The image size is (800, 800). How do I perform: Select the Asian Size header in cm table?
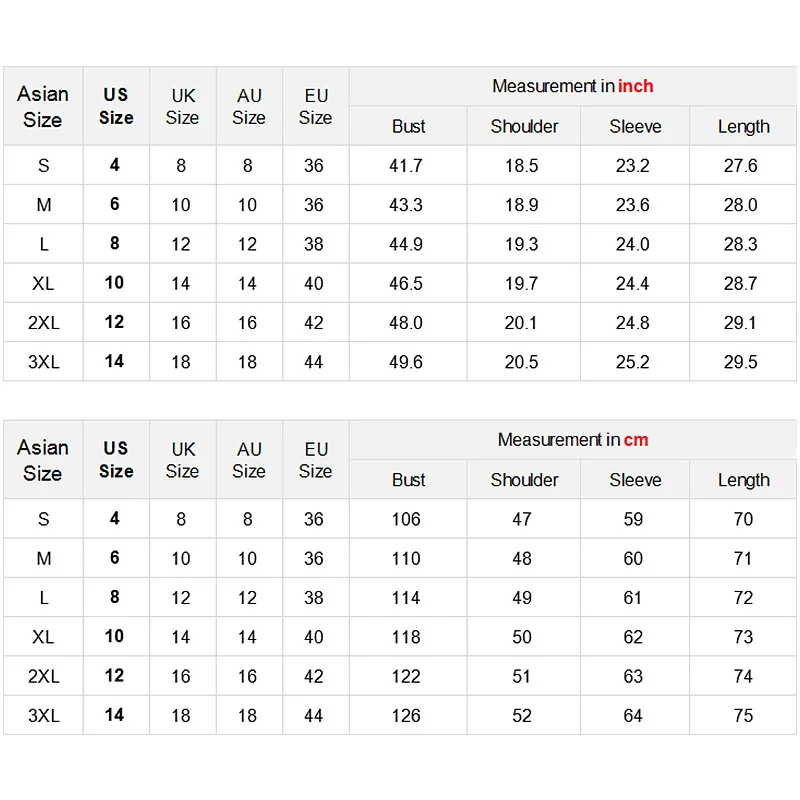tap(43, 460)
